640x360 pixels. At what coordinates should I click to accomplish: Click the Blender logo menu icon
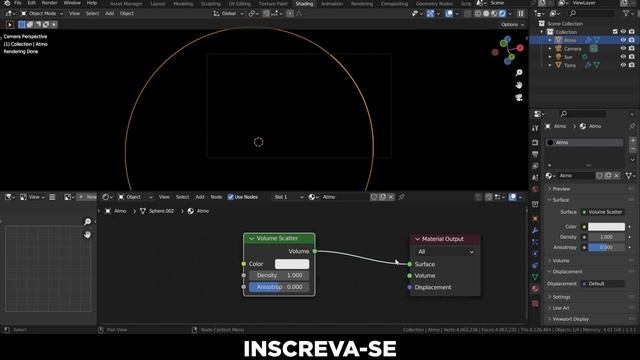tap(7, 3)
